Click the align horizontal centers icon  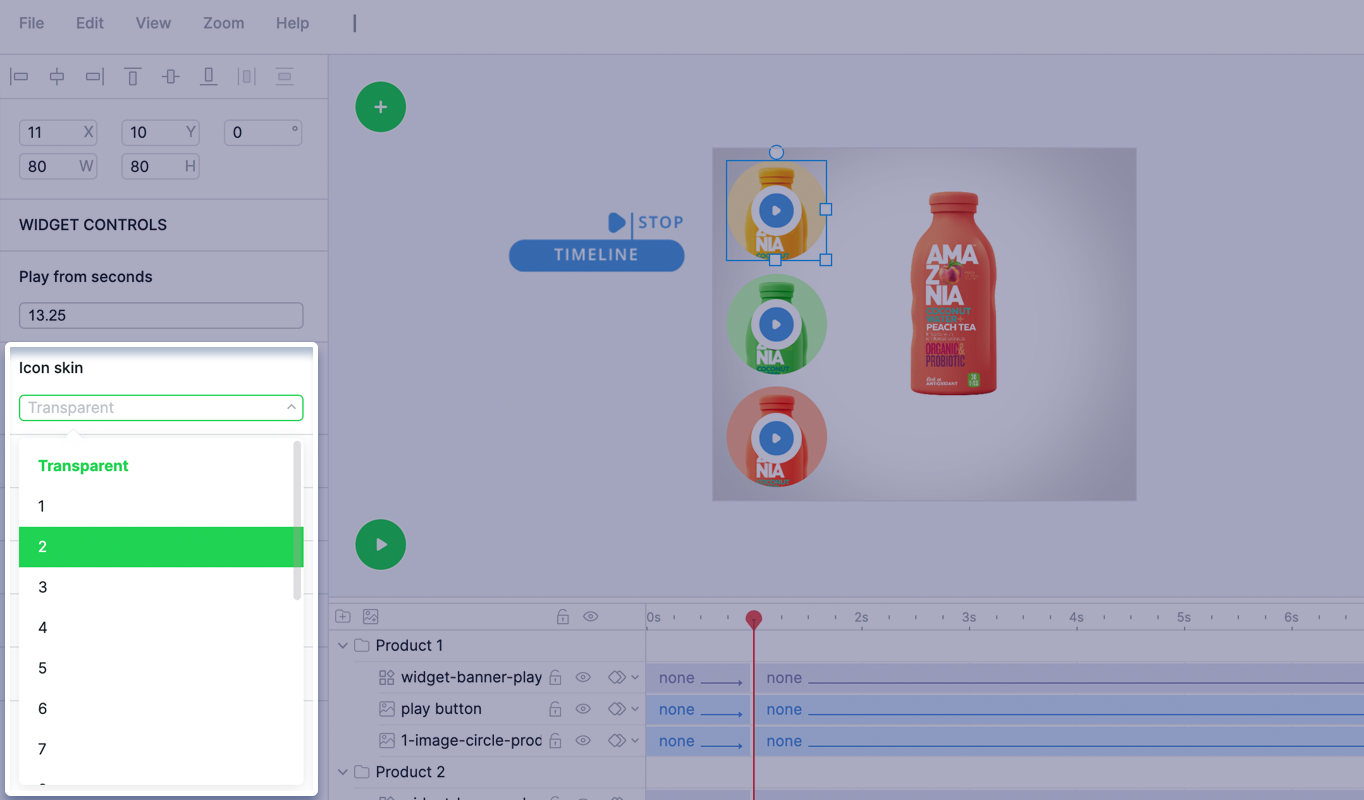tap(57, 77)
